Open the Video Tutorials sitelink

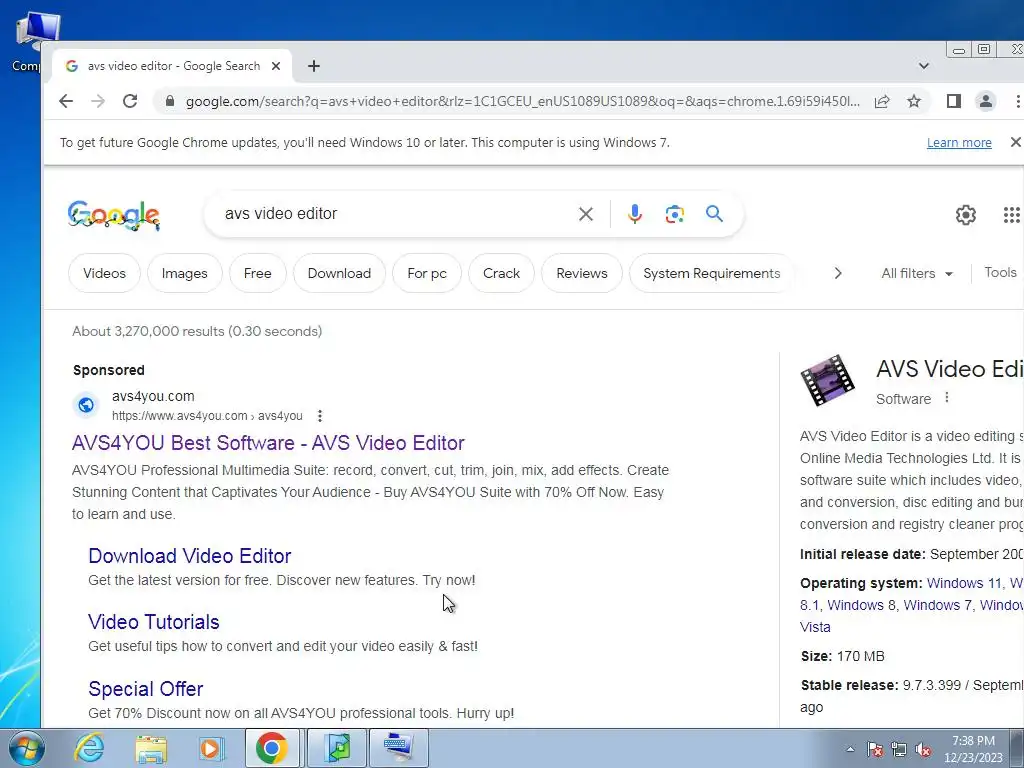[153, 622]
